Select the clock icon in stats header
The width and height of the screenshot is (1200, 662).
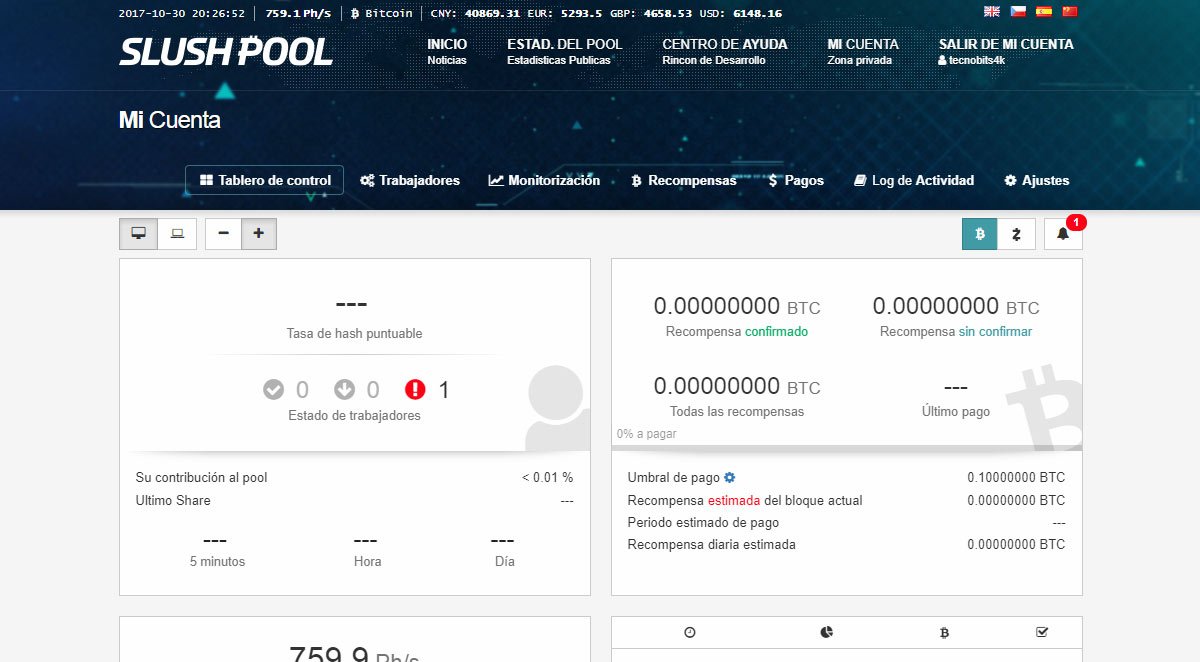pos(689,631)
